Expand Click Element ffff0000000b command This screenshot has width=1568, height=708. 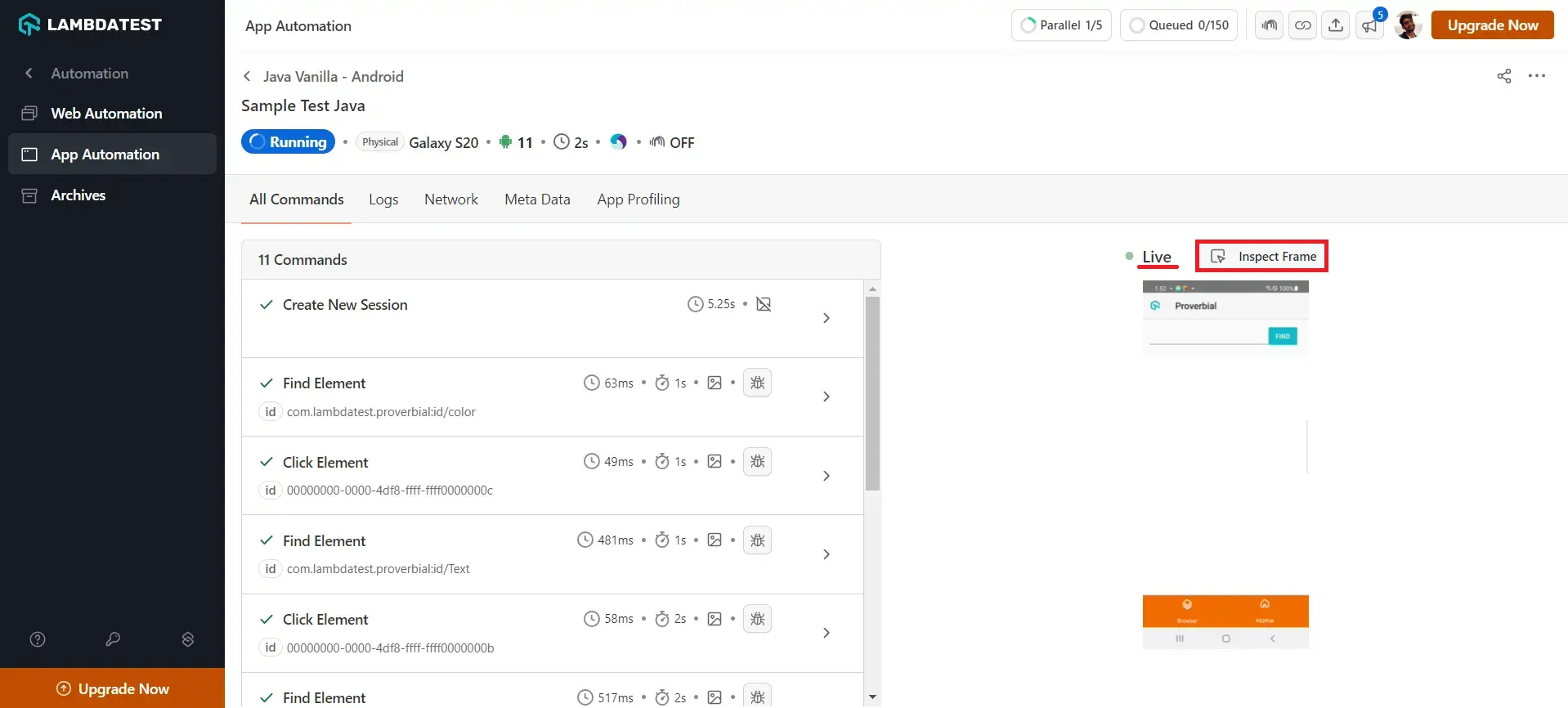coord(827,633)
